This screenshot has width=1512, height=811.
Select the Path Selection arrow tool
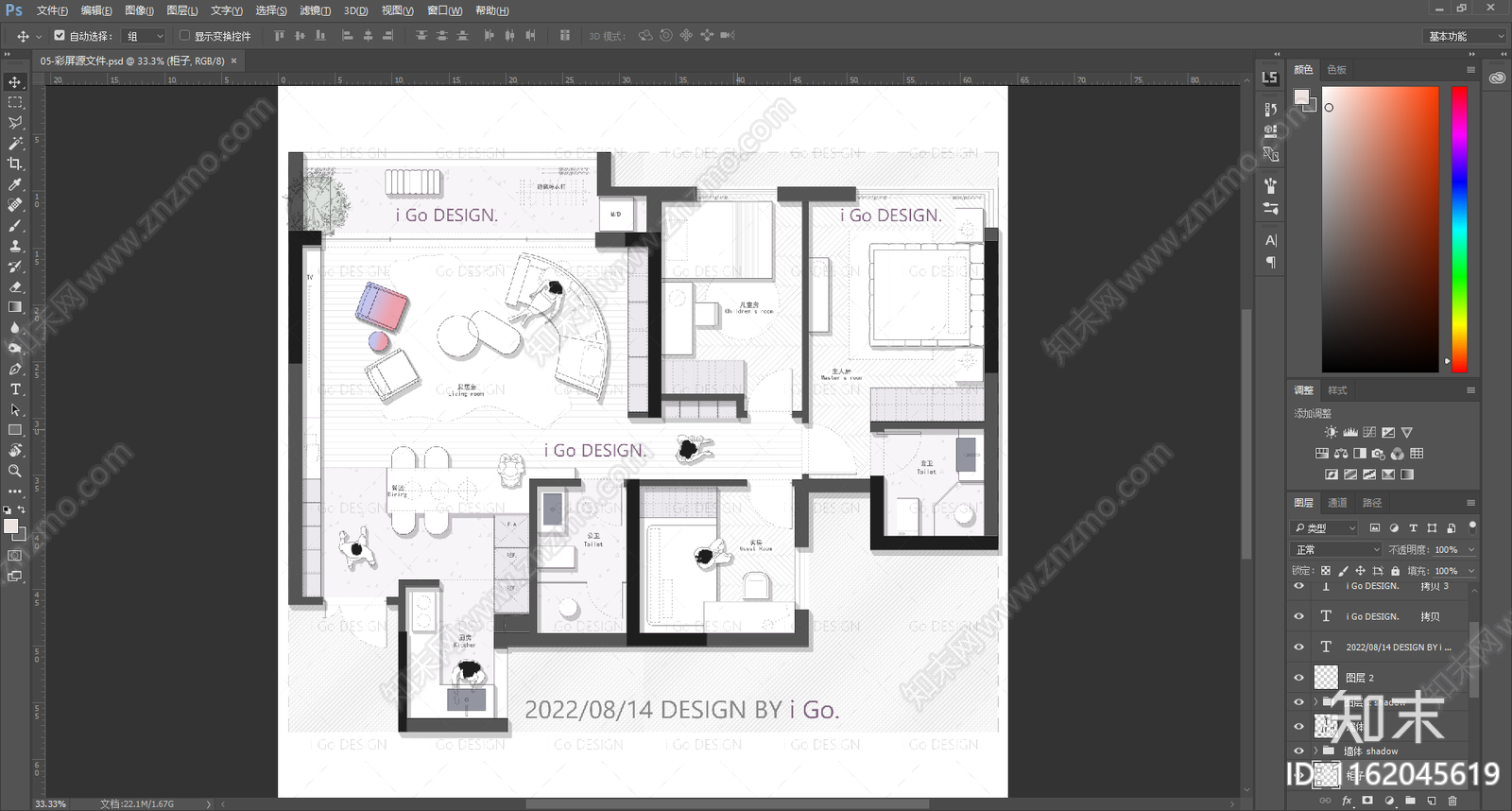(x=15, y=410)
